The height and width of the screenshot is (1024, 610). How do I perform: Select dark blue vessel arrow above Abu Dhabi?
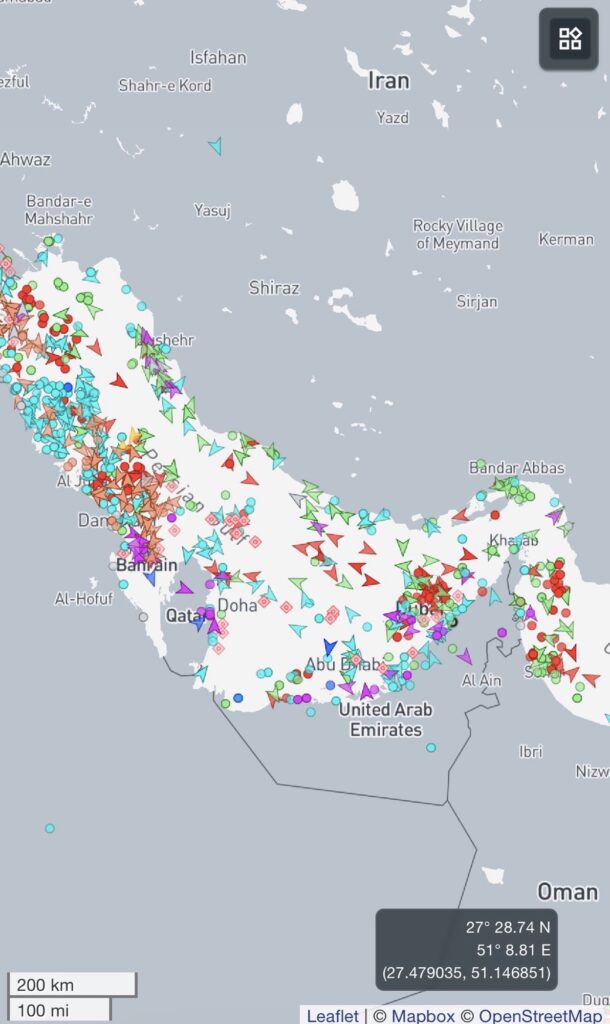coord(330,647)
